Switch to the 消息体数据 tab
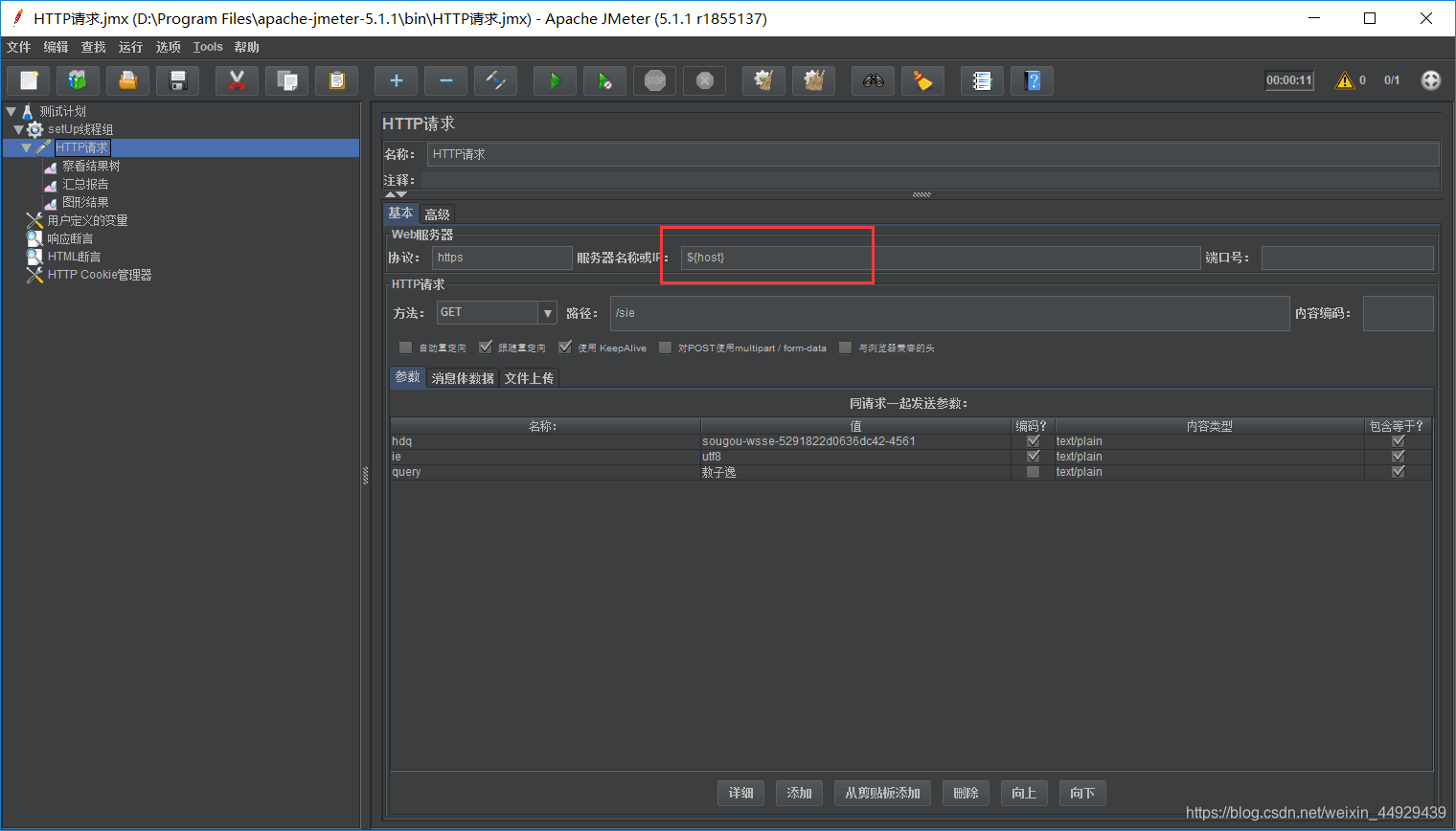 pyautogui.click(x=463, y=378)
